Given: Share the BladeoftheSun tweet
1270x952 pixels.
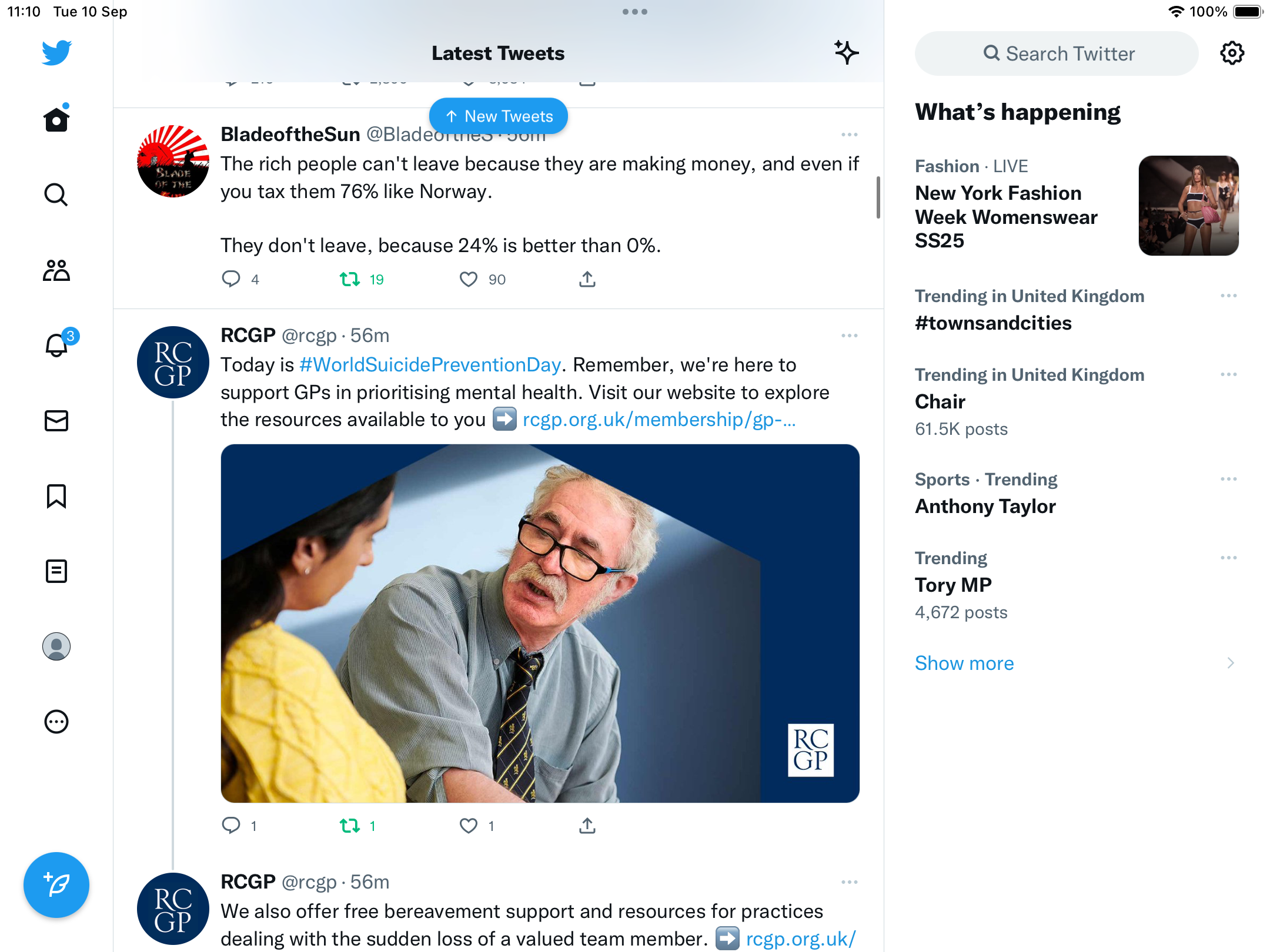Looking at the screenshot, I should (587, 279).
